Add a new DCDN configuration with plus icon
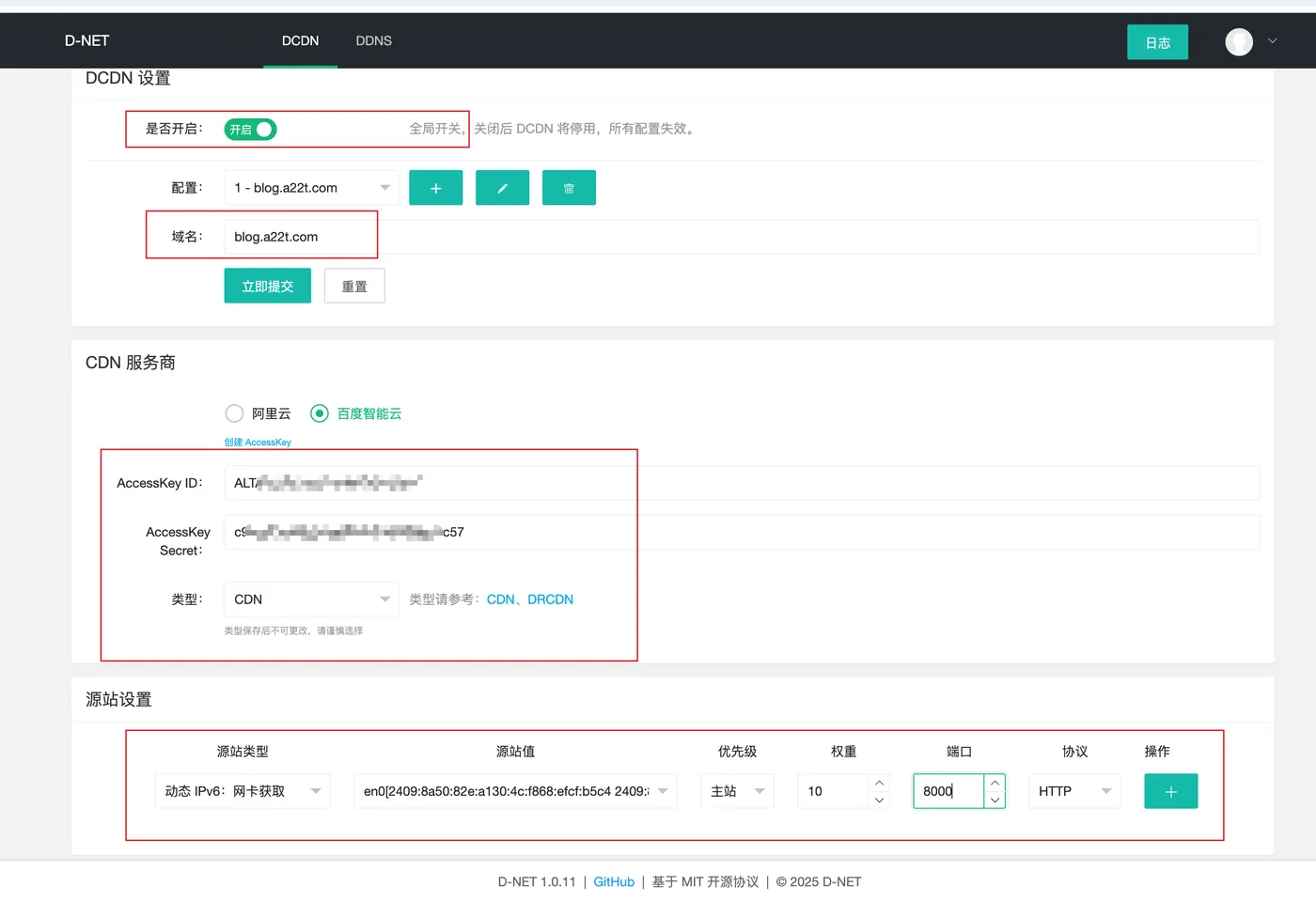This screenshot has height=902, width=1316. [435, 187]
